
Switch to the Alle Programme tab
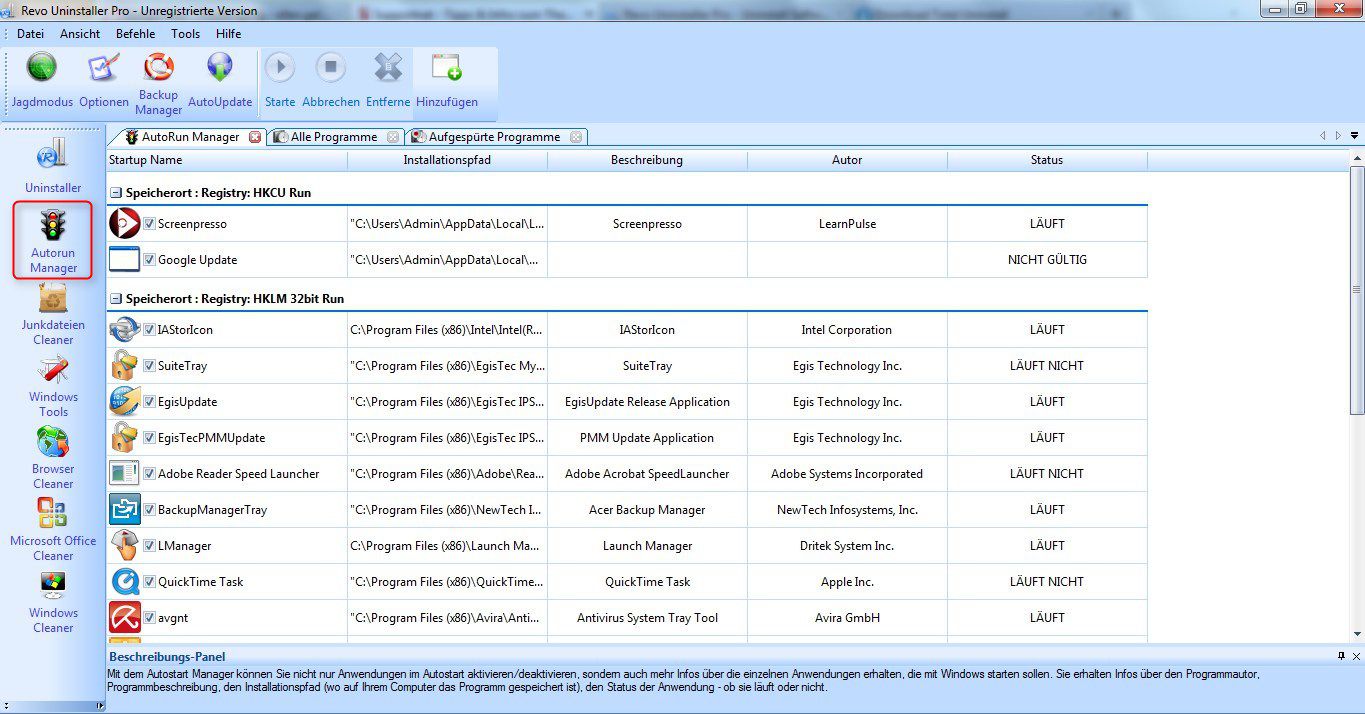coord(331,136)
